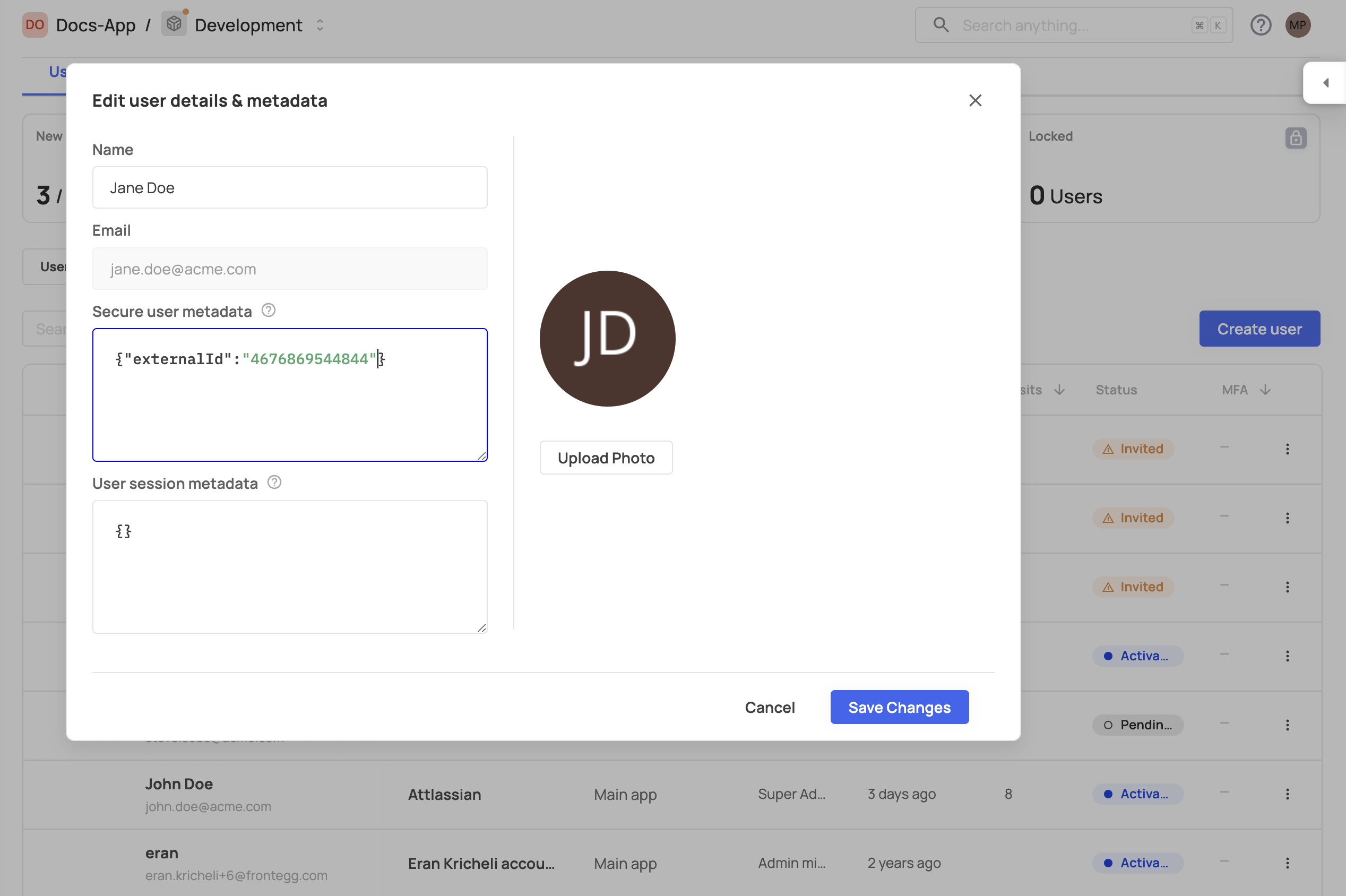Click inside the User session metadata textarea
Screen dimensions: 1346x896
290,567
